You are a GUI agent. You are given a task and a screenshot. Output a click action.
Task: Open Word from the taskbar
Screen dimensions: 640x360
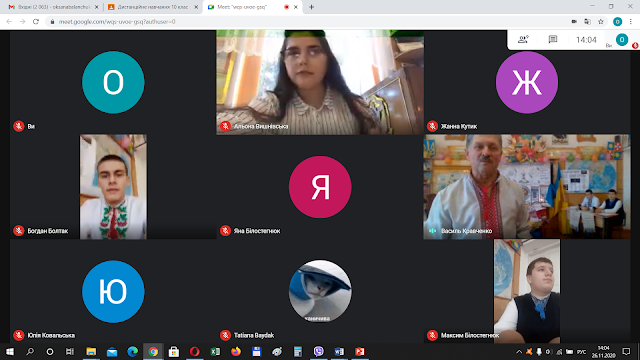tap(339, 351)
